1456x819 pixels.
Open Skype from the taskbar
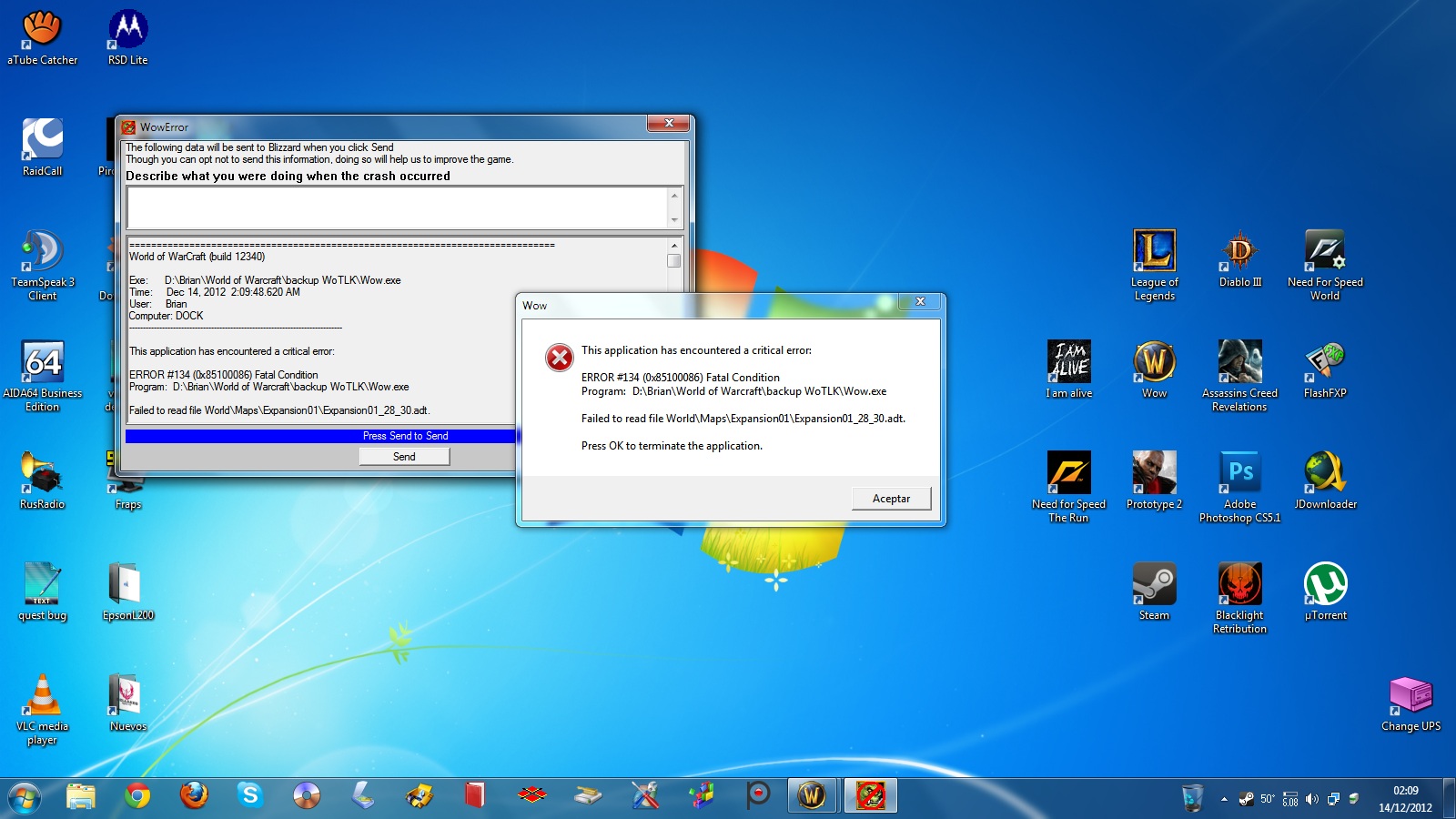pos(250,796)
